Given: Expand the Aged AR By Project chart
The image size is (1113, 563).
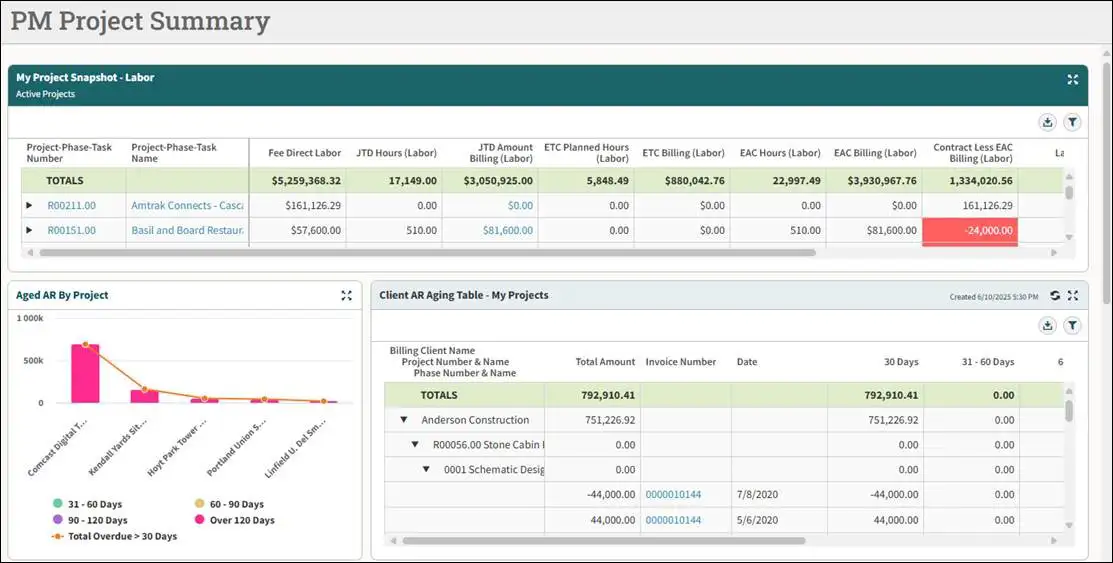Looking at the screenshot, I should coord(346,295).
